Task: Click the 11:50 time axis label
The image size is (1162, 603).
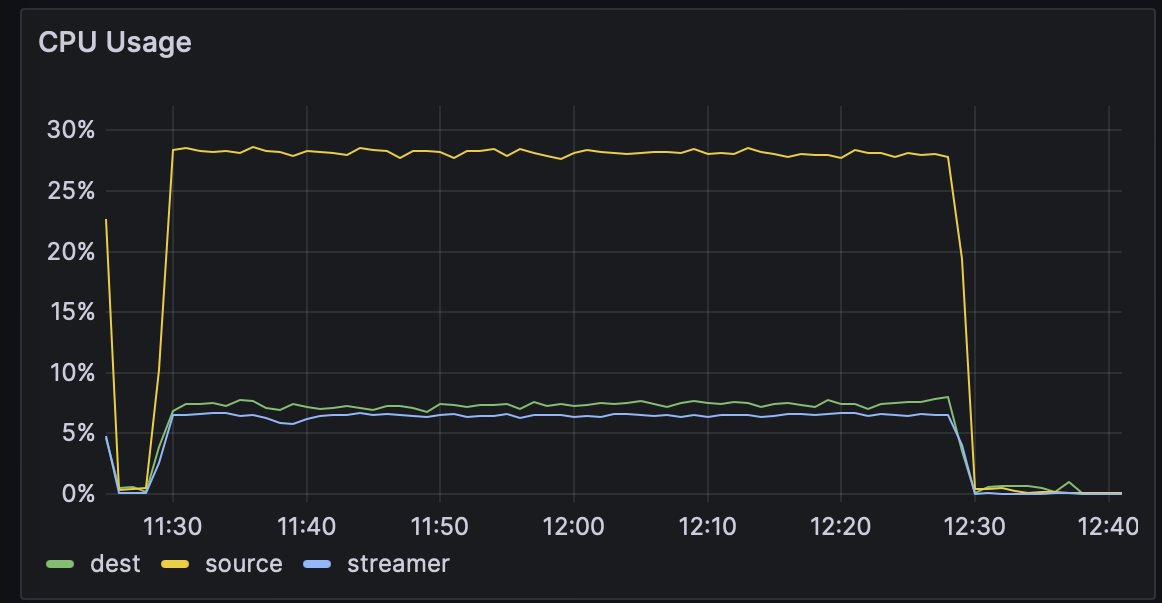Action: (440, 526)
